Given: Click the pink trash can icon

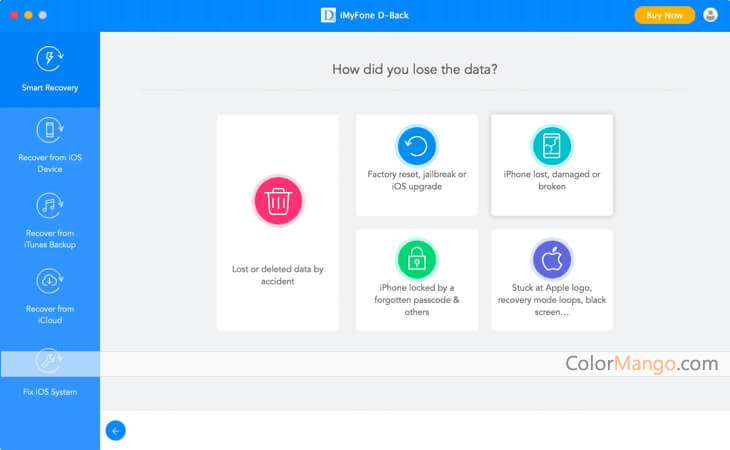Looking at the screenshot, I should point(277,200).
